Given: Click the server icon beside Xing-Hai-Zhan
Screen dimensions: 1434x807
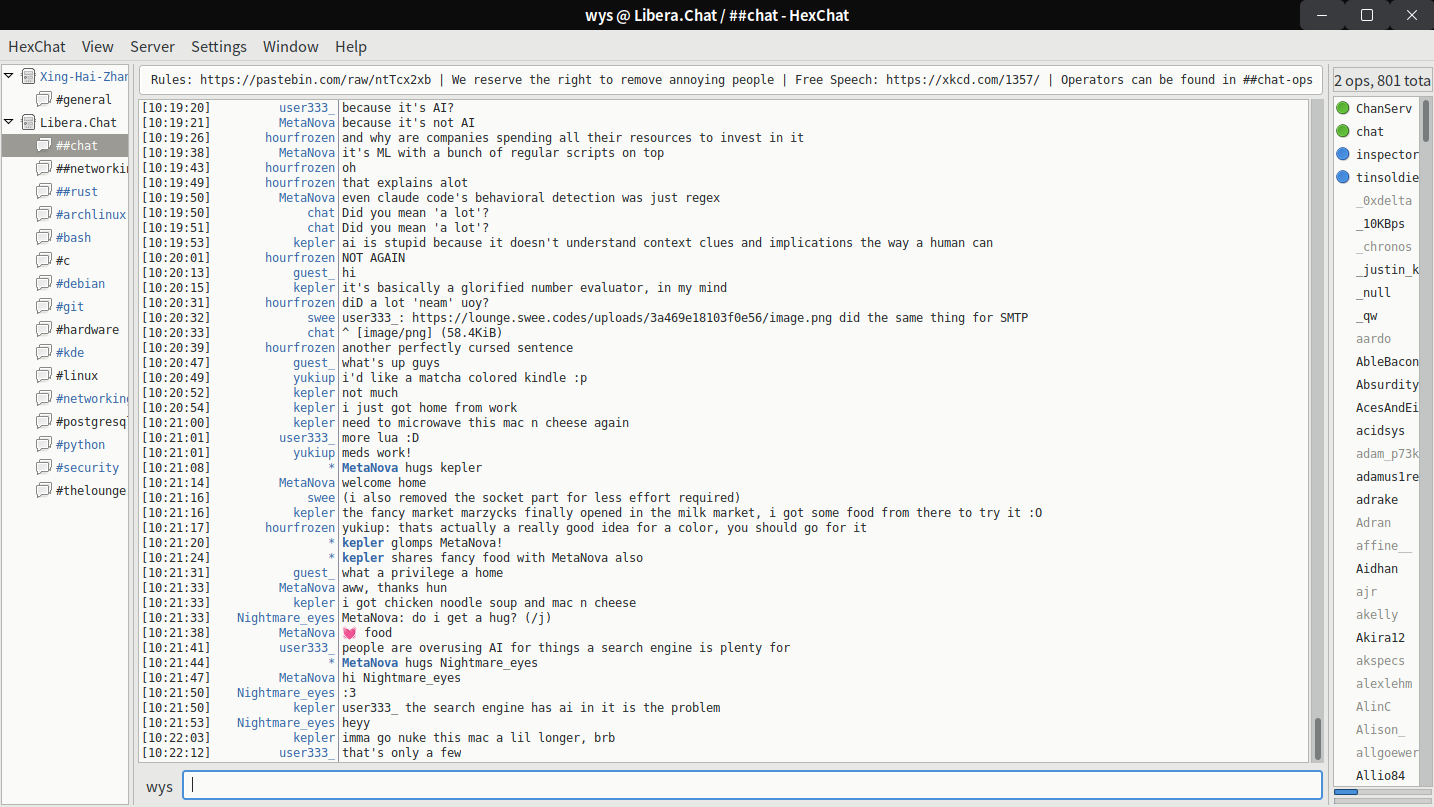Looking at the screenshot, I should (28, 76).
